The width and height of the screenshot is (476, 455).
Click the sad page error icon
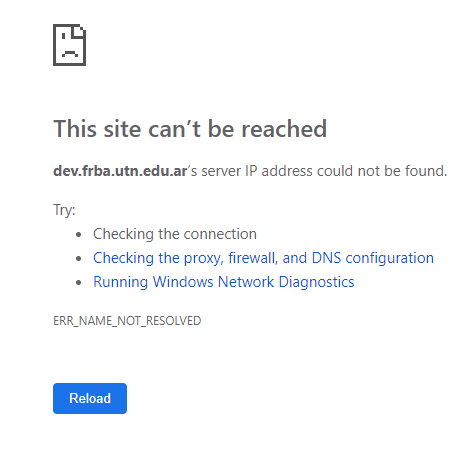[69, 45]
